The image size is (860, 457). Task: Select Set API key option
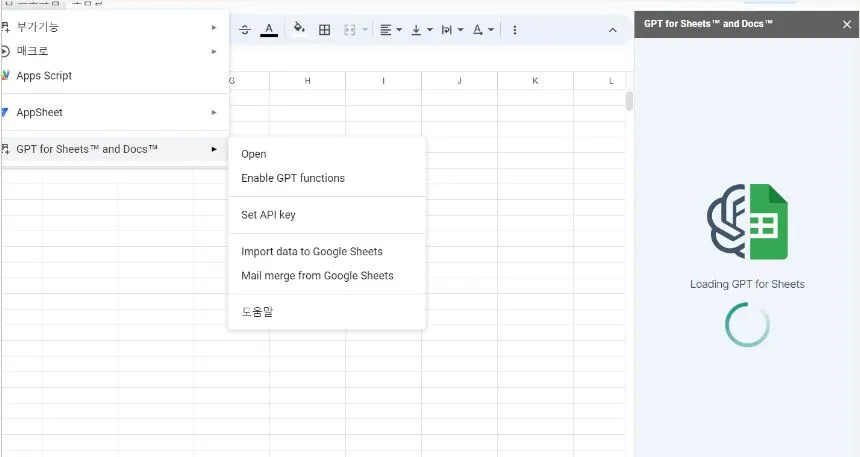(x=327, y=215)
